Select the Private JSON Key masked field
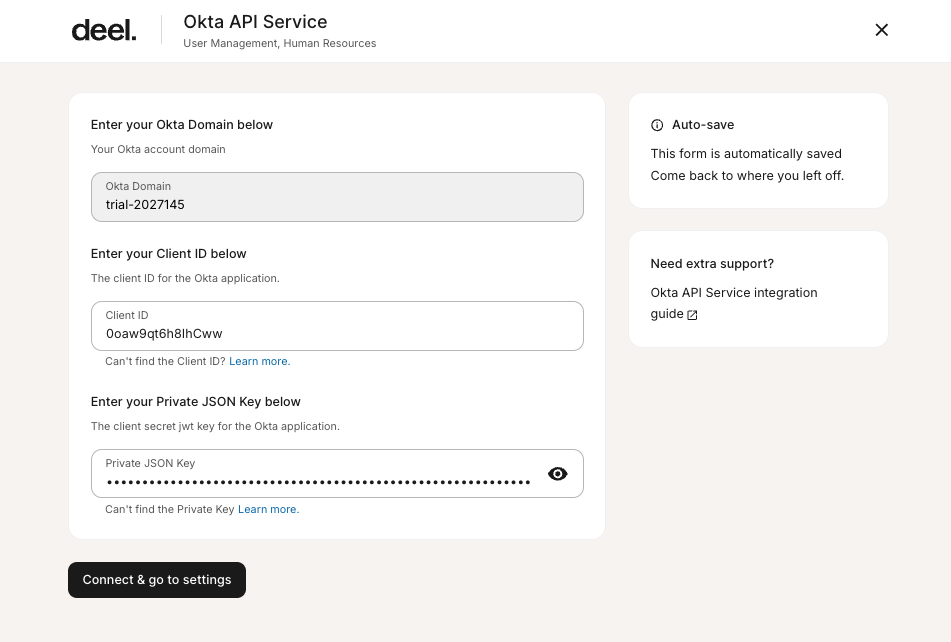 (318, 481)
